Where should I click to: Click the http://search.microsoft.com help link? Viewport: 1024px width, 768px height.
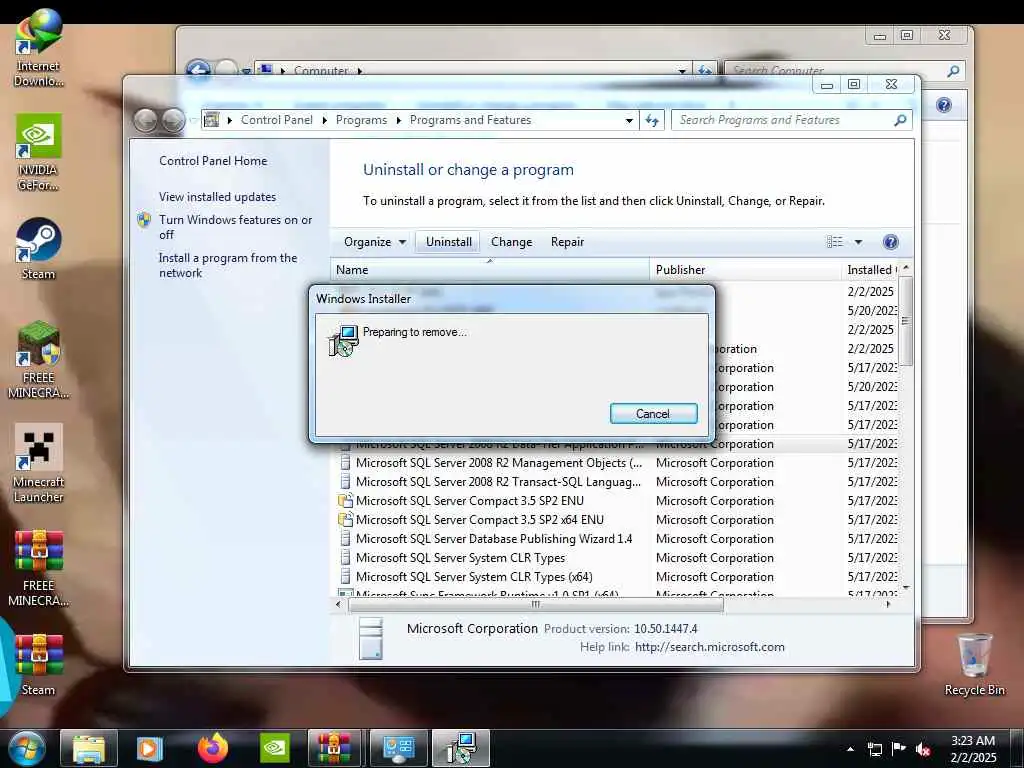(x=710, y=647)
